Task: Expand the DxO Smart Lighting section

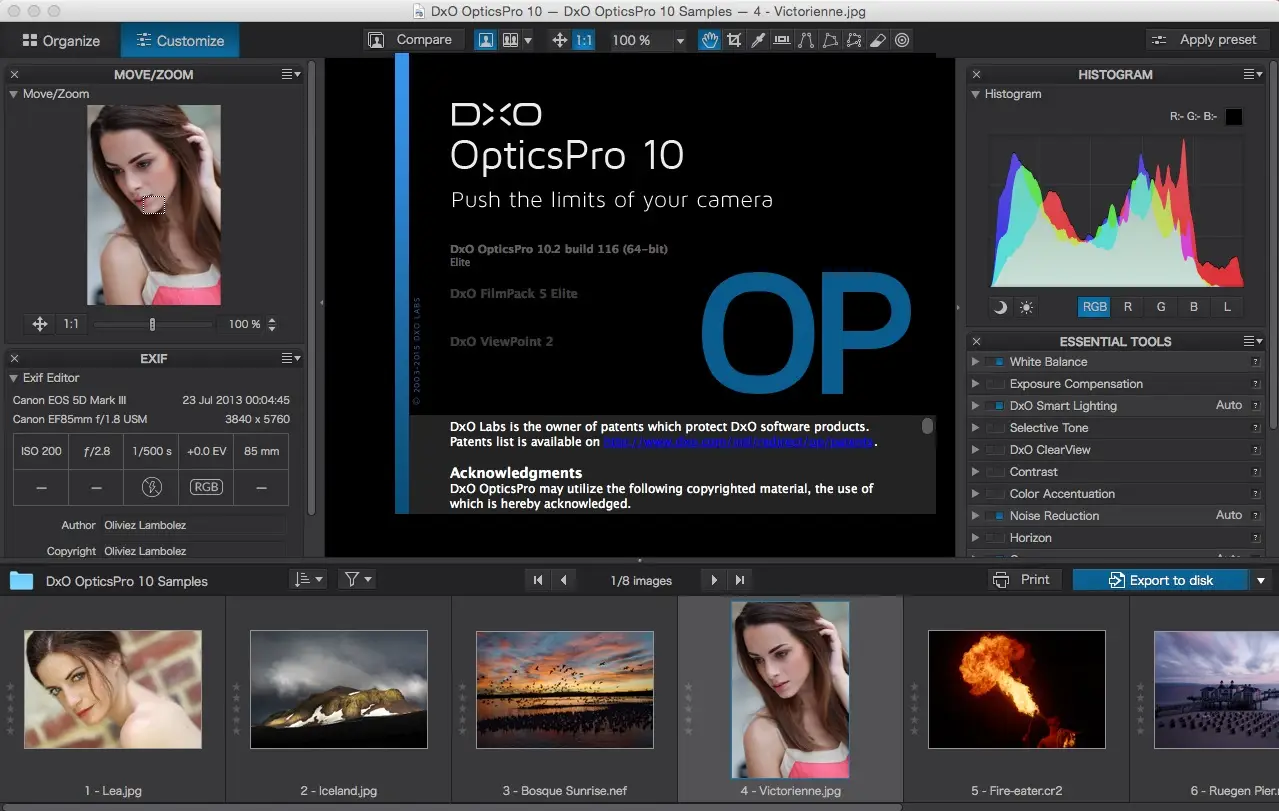Action: [976, 406]
